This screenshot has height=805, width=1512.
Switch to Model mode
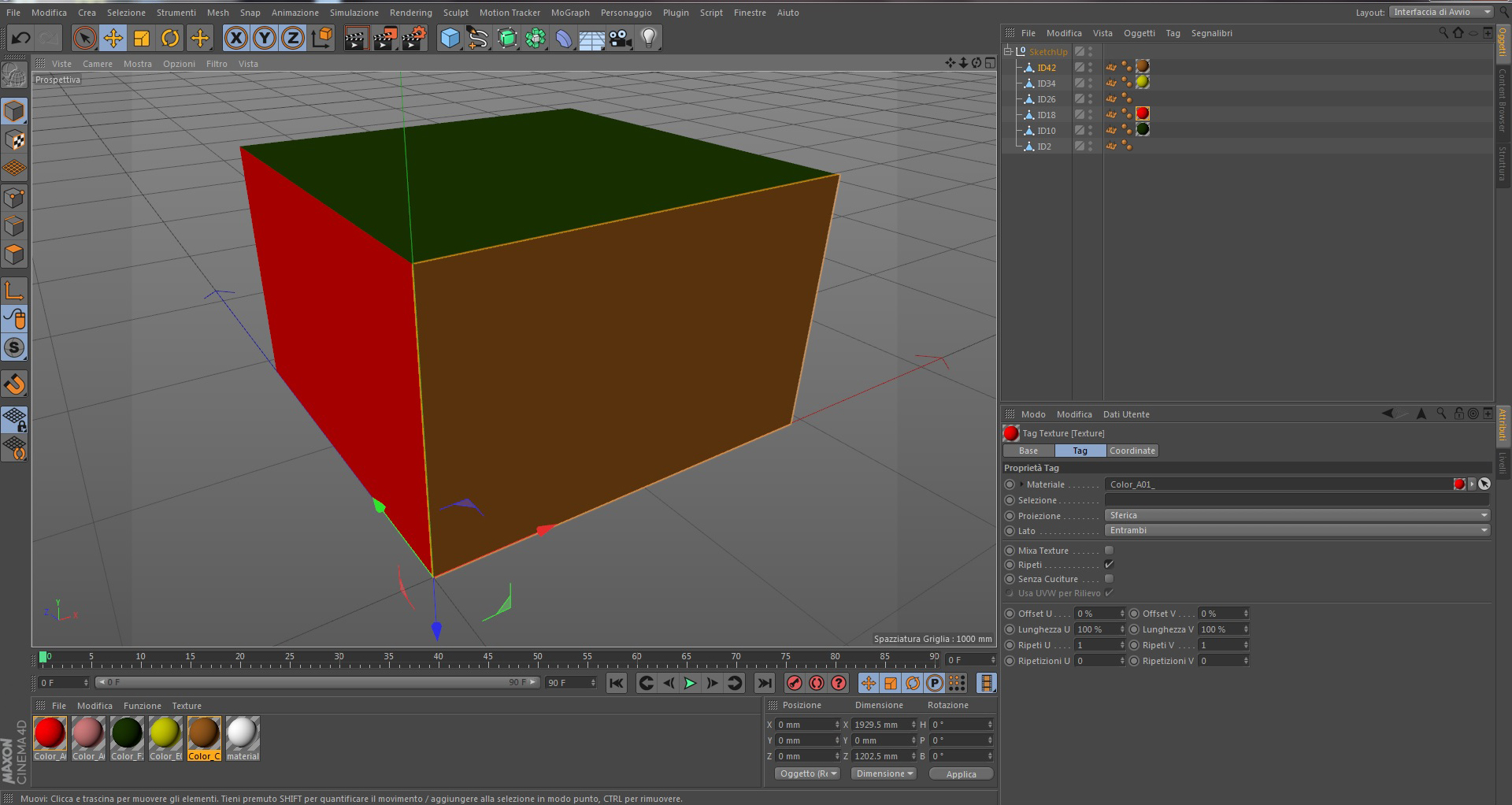point(14,111)
